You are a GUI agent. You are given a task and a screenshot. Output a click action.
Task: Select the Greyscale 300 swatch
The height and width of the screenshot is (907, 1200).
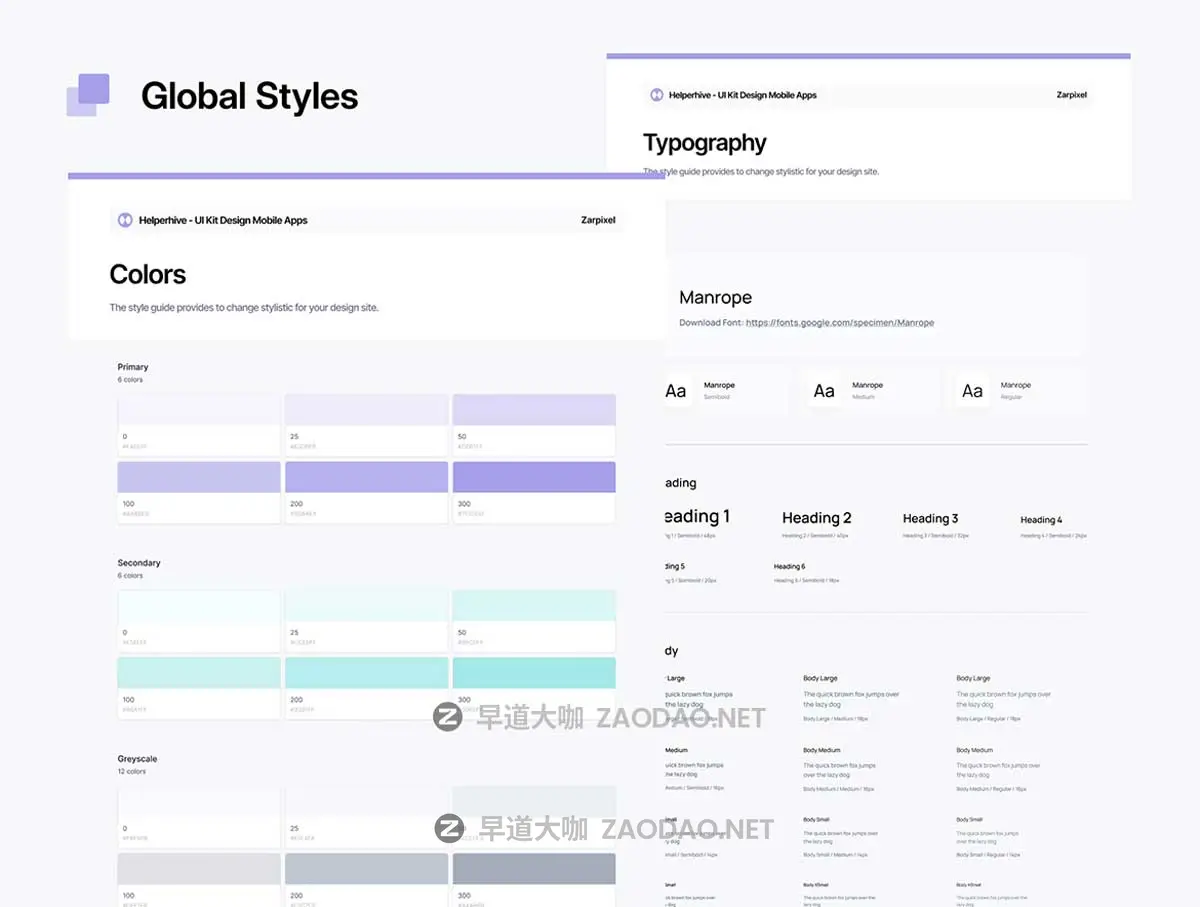pos(533,869)
